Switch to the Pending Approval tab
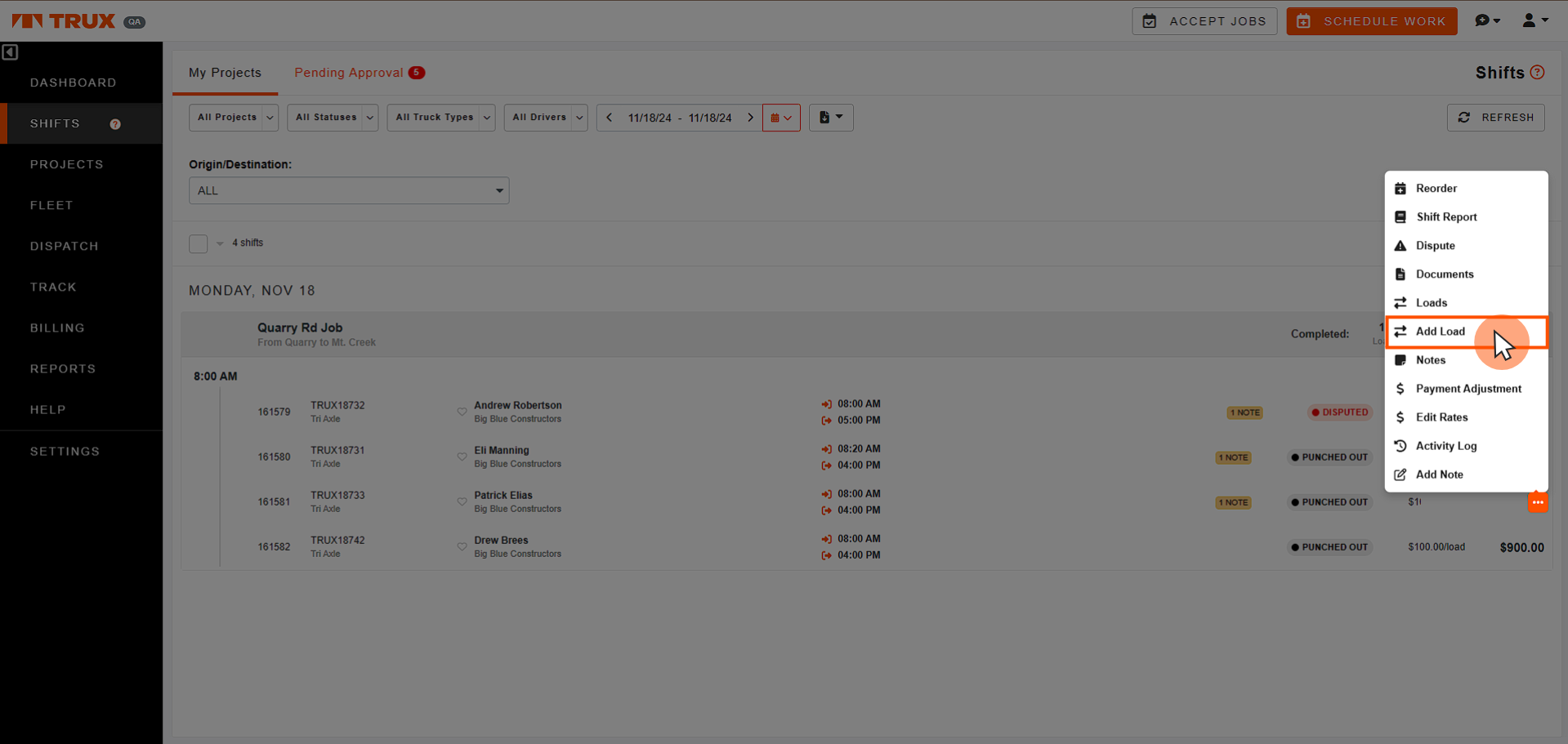The width and height of the screenshot is (1568, 744). point(360,73)
